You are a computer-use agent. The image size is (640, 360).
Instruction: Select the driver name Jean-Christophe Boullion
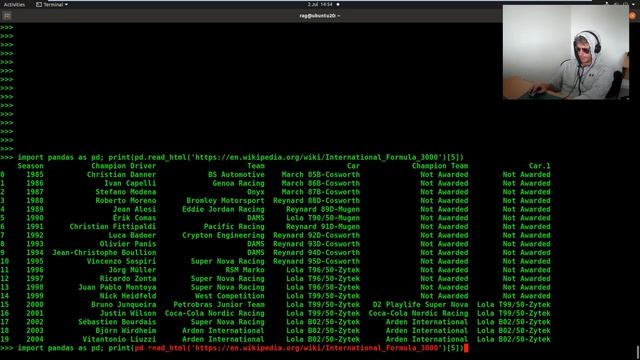pos(104,253)
